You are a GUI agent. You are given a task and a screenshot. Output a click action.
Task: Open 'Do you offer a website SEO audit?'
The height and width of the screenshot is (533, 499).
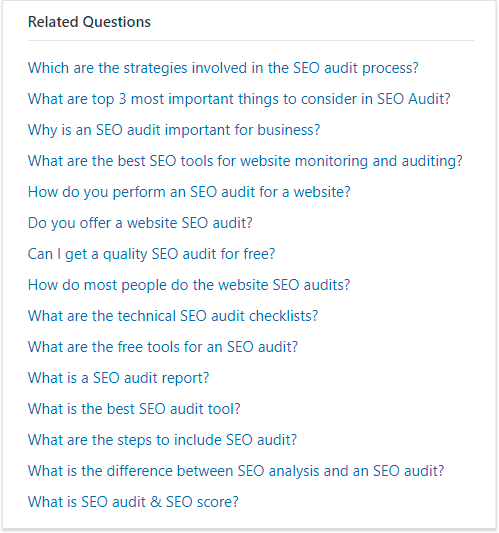[x=140, y=223]
